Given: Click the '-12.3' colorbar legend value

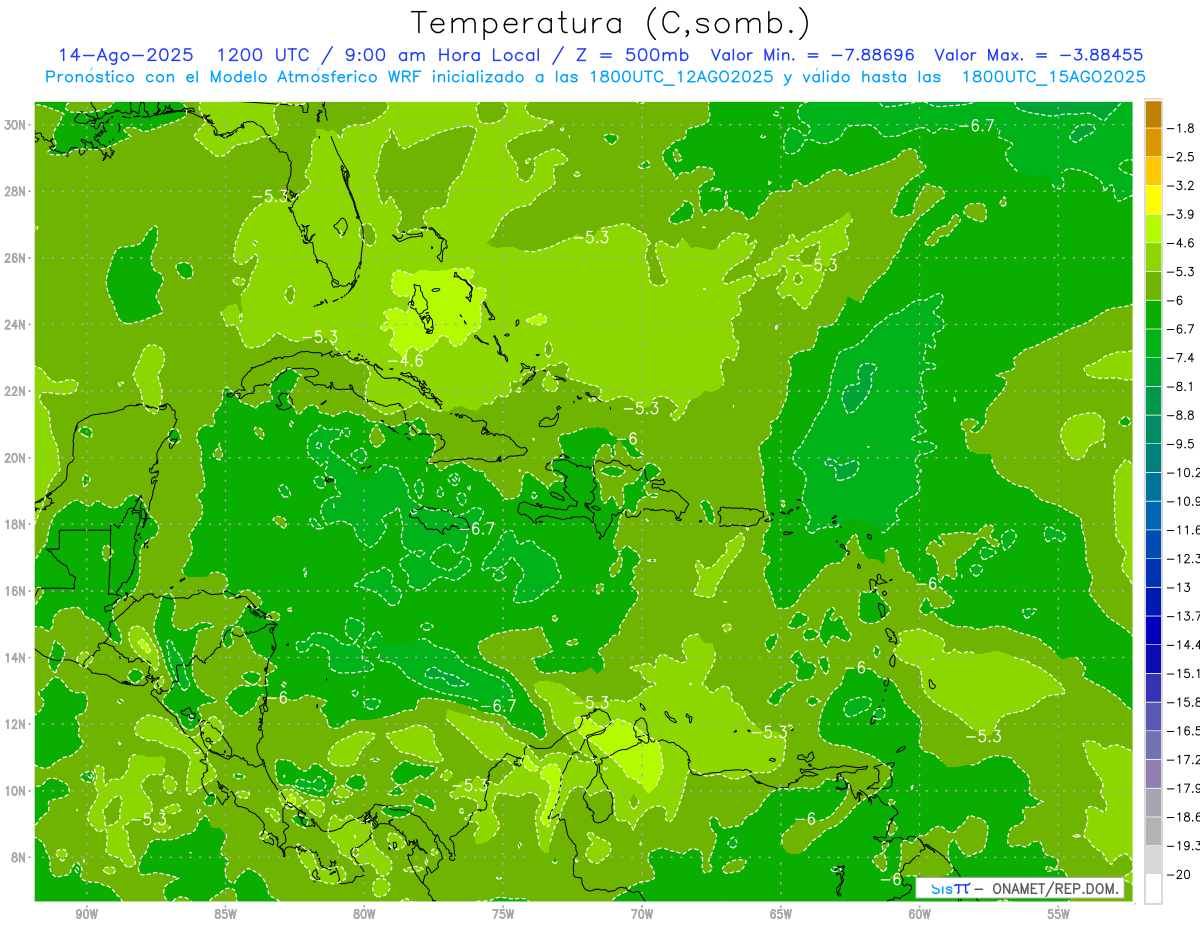Looking at the screenshot, I should click(1184, 558).
